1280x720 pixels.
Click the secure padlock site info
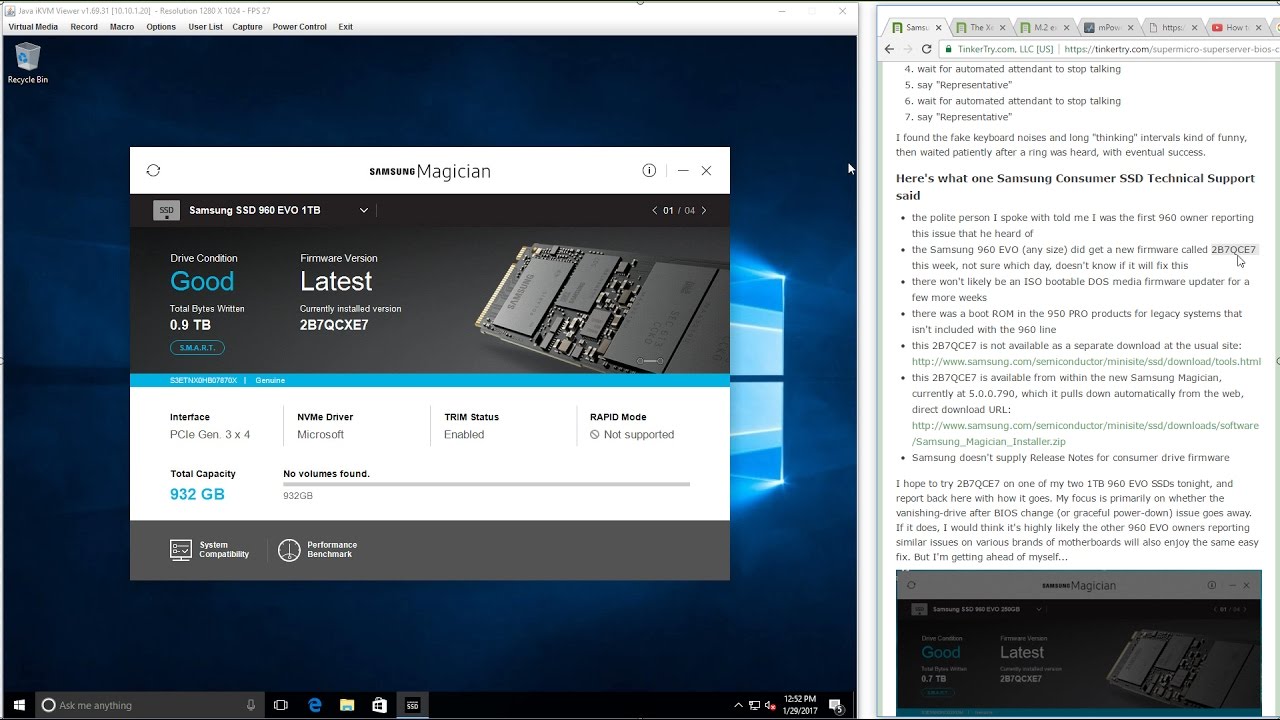coord(948,48)
